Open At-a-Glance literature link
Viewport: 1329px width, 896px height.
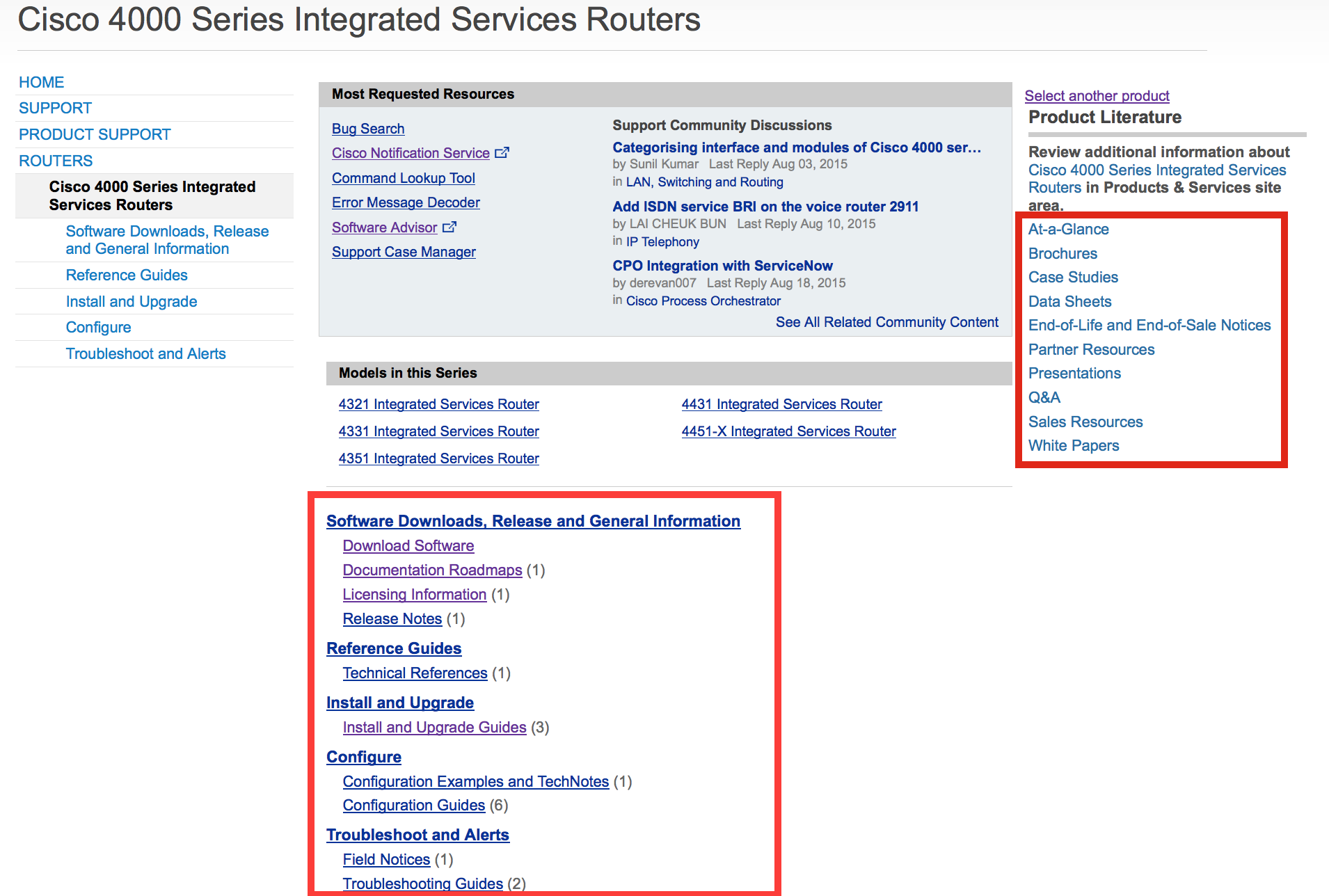click(x=1068, y=230)
